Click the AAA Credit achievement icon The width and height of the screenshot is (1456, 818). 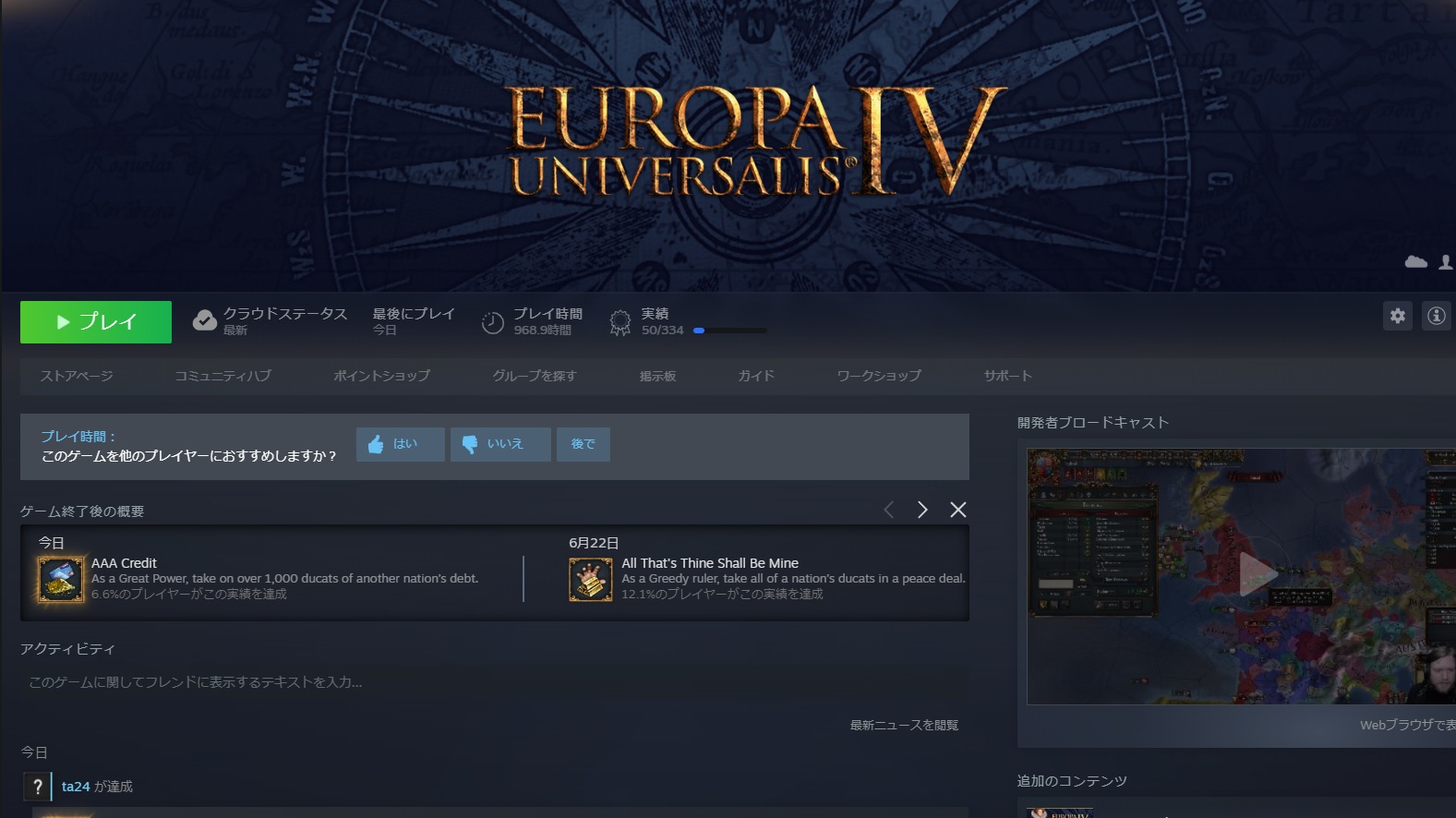click(61, 580)
